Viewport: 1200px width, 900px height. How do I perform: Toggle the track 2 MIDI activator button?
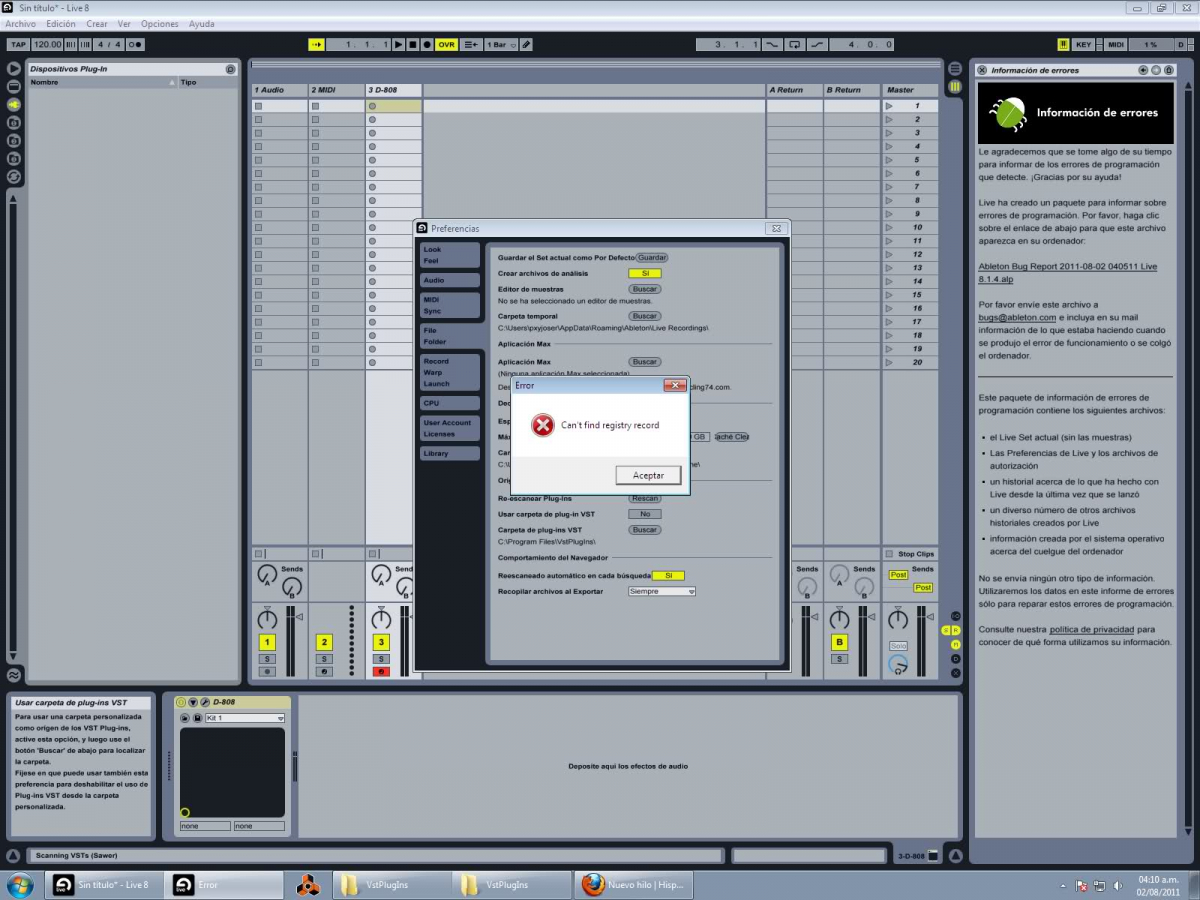click(324, 642)
